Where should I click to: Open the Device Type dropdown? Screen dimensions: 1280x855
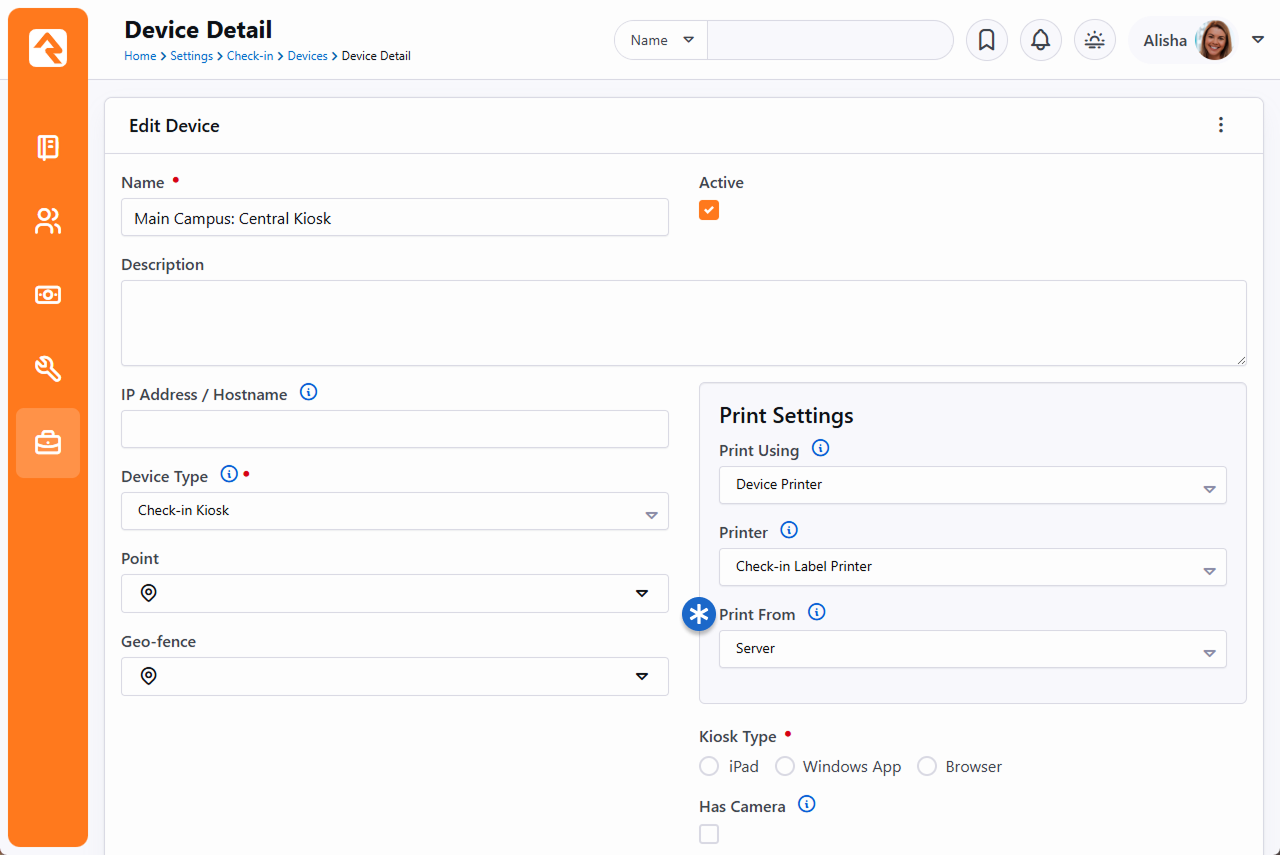(x=394, y=511)
